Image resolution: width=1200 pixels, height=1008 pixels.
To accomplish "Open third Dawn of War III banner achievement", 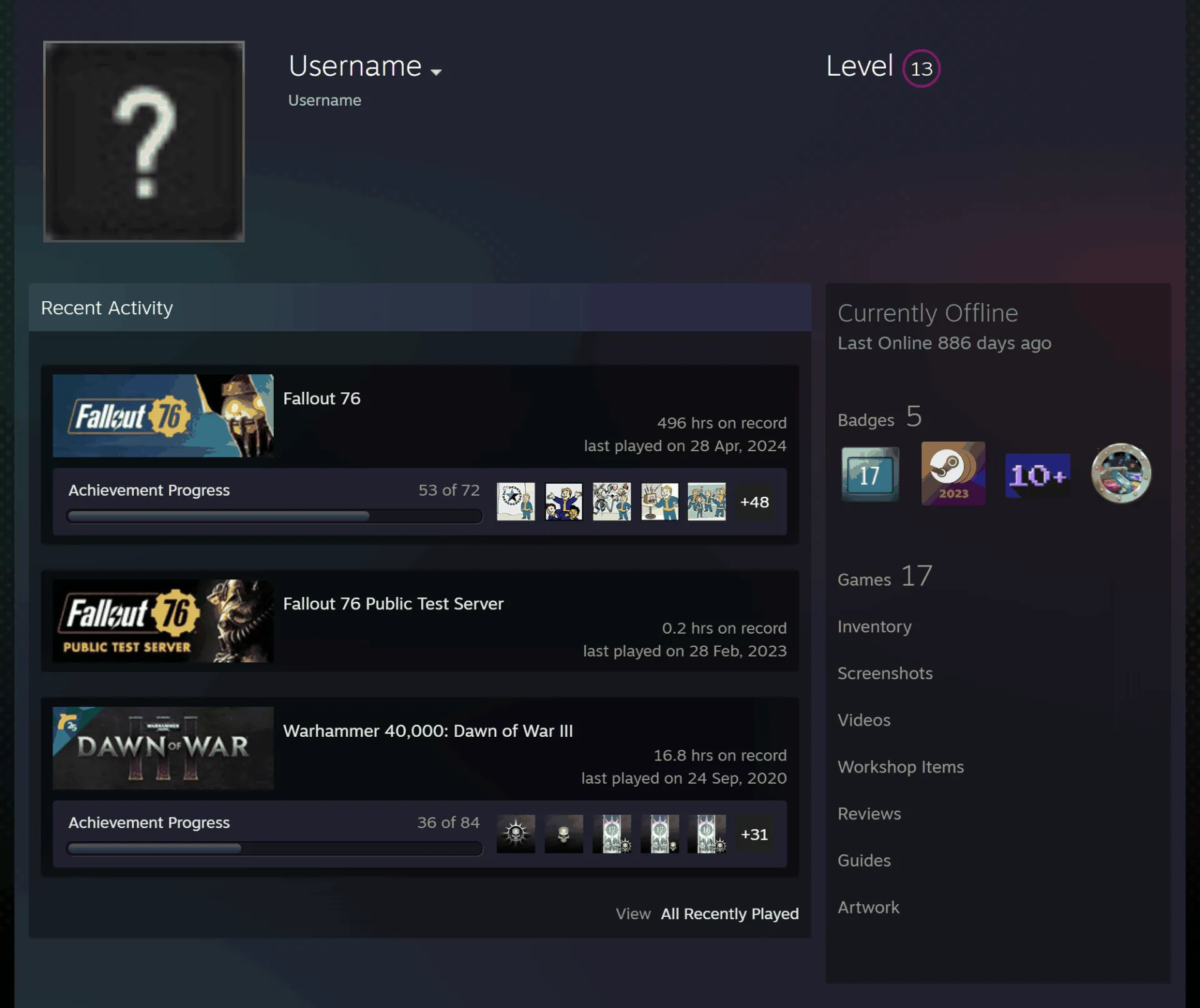I will (x=612, y=834).
